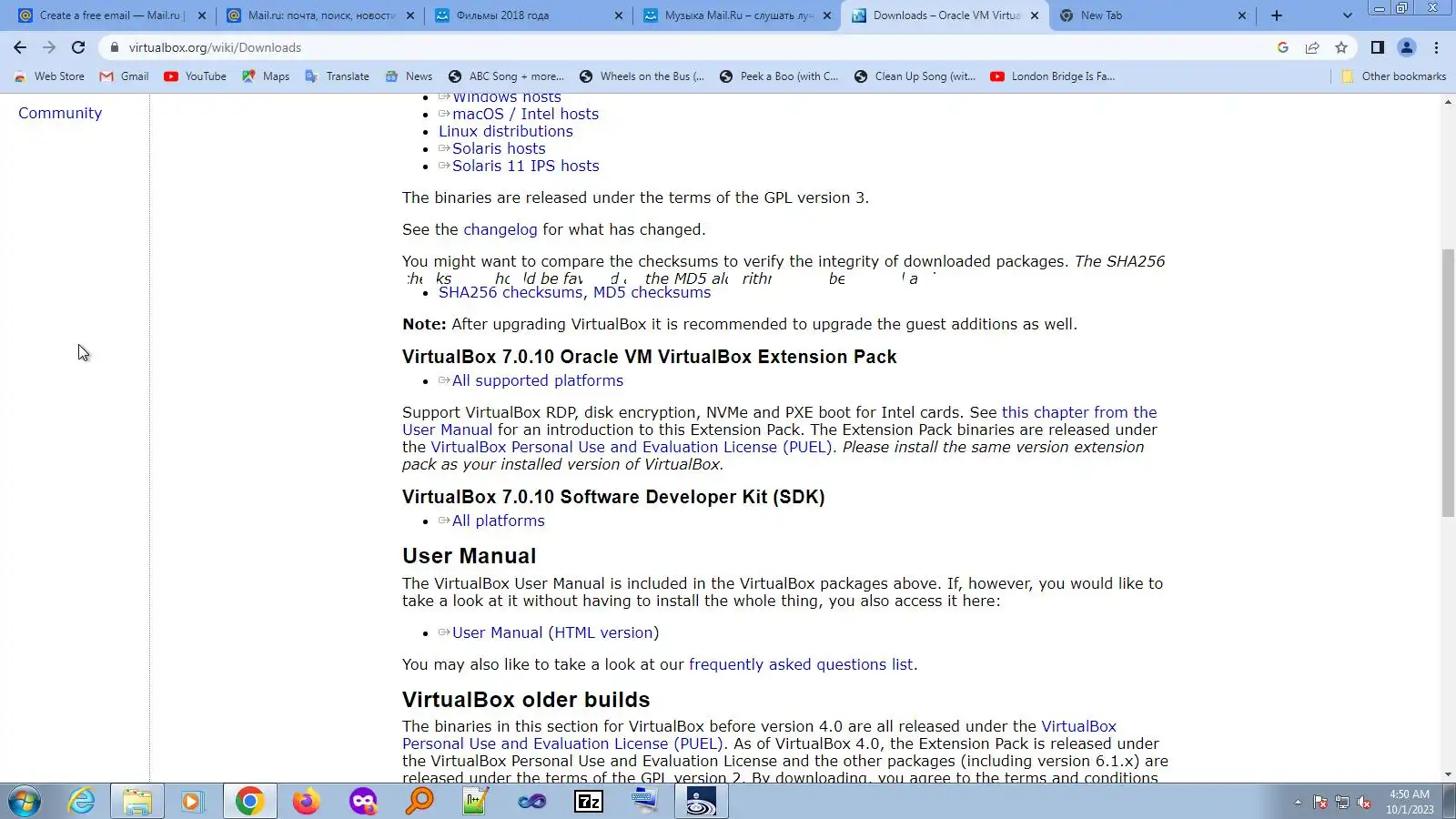
Task: Open the User Manual (HTML version) link
Action: [555, 632]
